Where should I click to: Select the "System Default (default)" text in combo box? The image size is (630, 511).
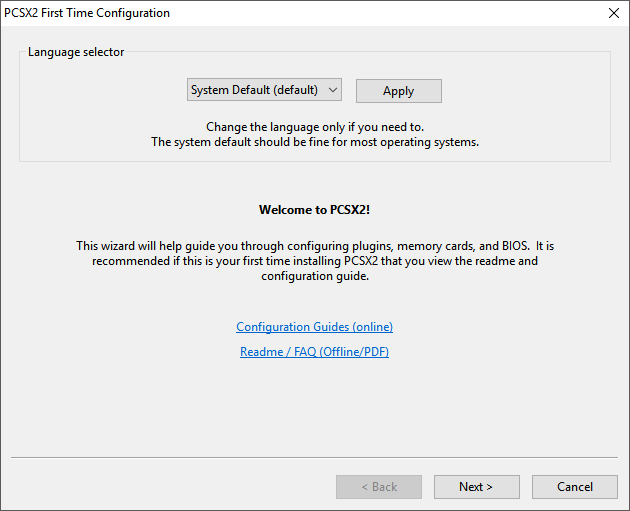click(254, 90)
